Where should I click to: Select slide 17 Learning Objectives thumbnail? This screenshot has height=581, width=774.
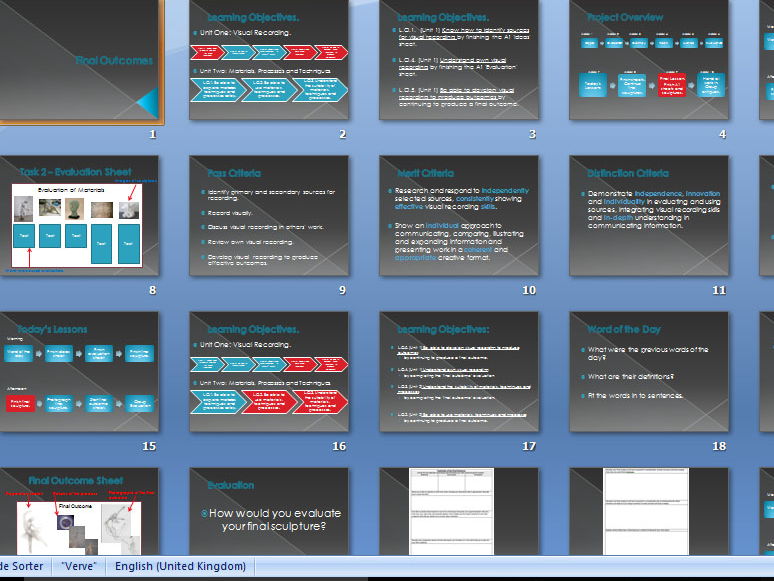pos(459,371)
